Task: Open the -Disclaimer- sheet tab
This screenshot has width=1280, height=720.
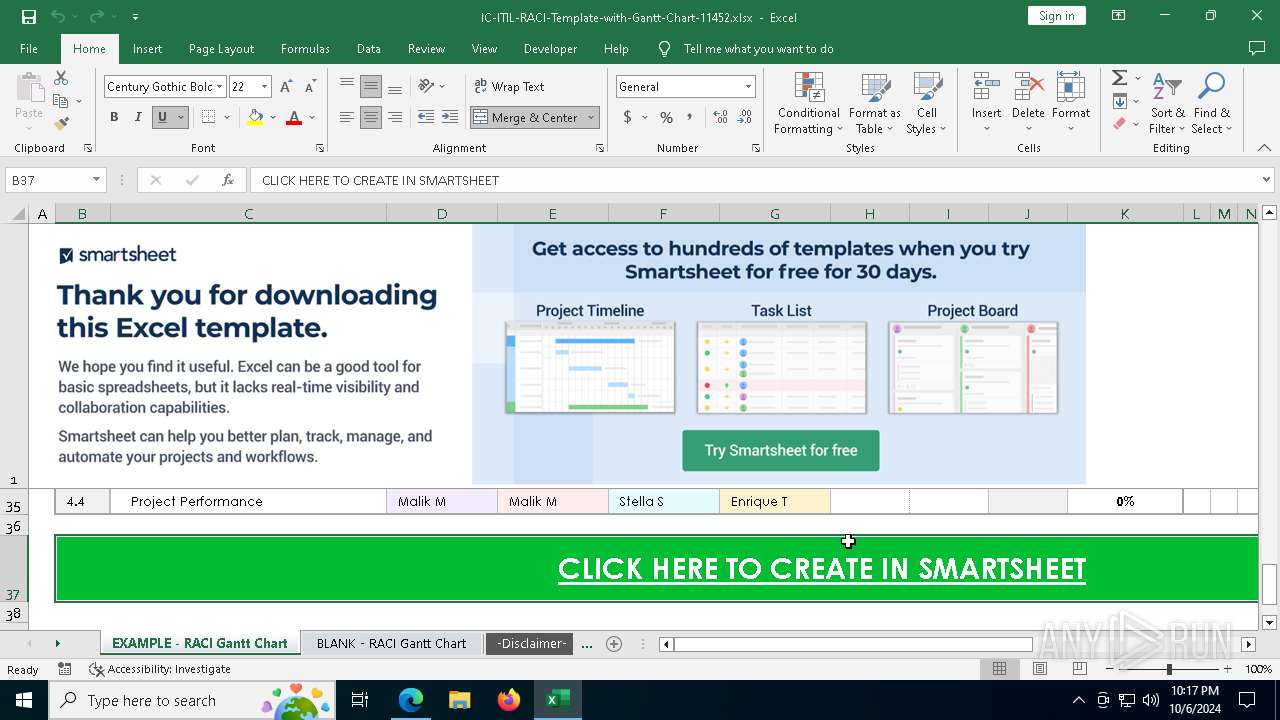Action: click(532, 643)
